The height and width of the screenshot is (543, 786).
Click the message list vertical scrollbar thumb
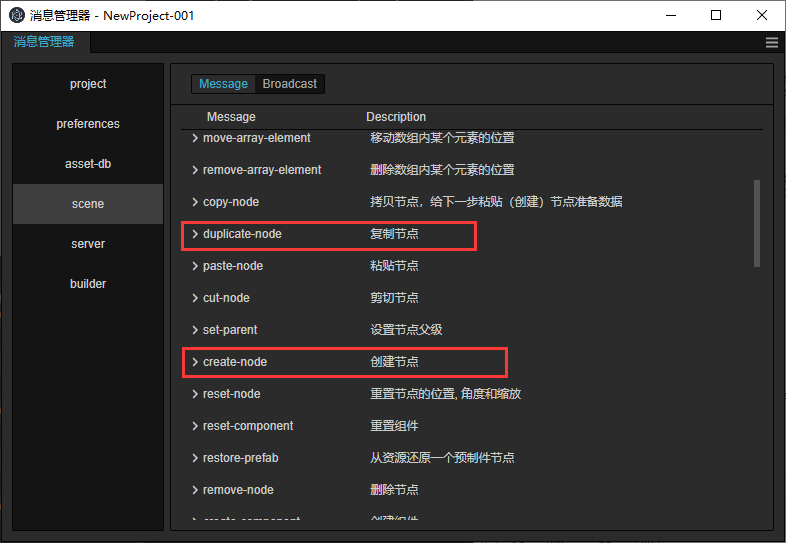(x=757, y=224)
